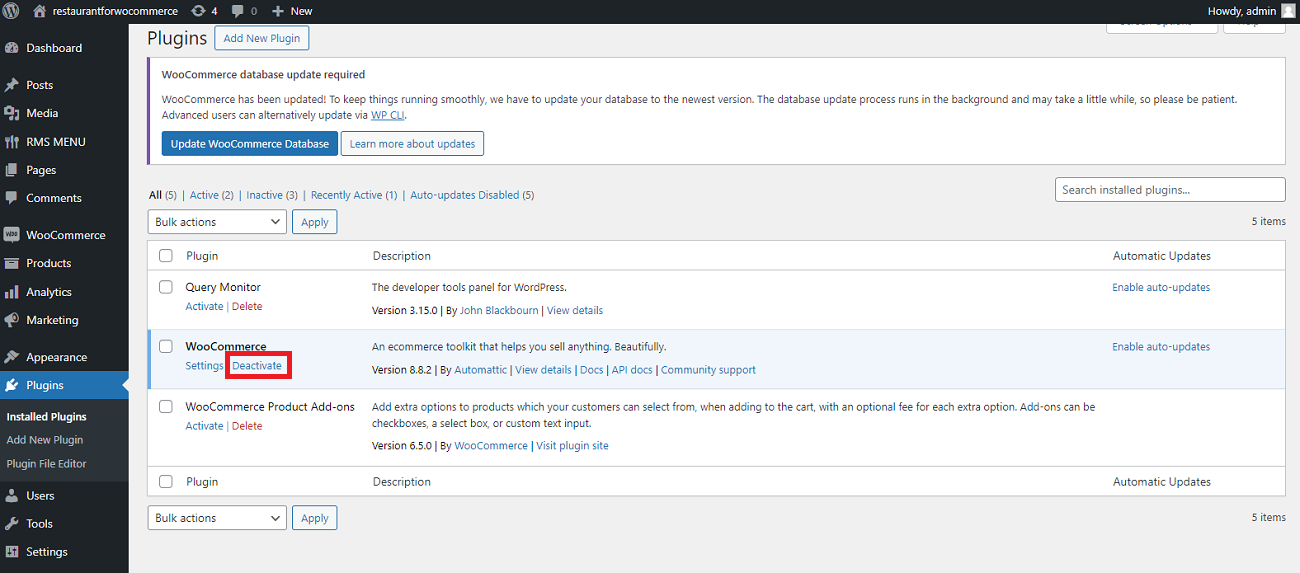Open View details for Query Monitor
The height and width of the screenshot is (573, 1300).
(x=575, y=310)
